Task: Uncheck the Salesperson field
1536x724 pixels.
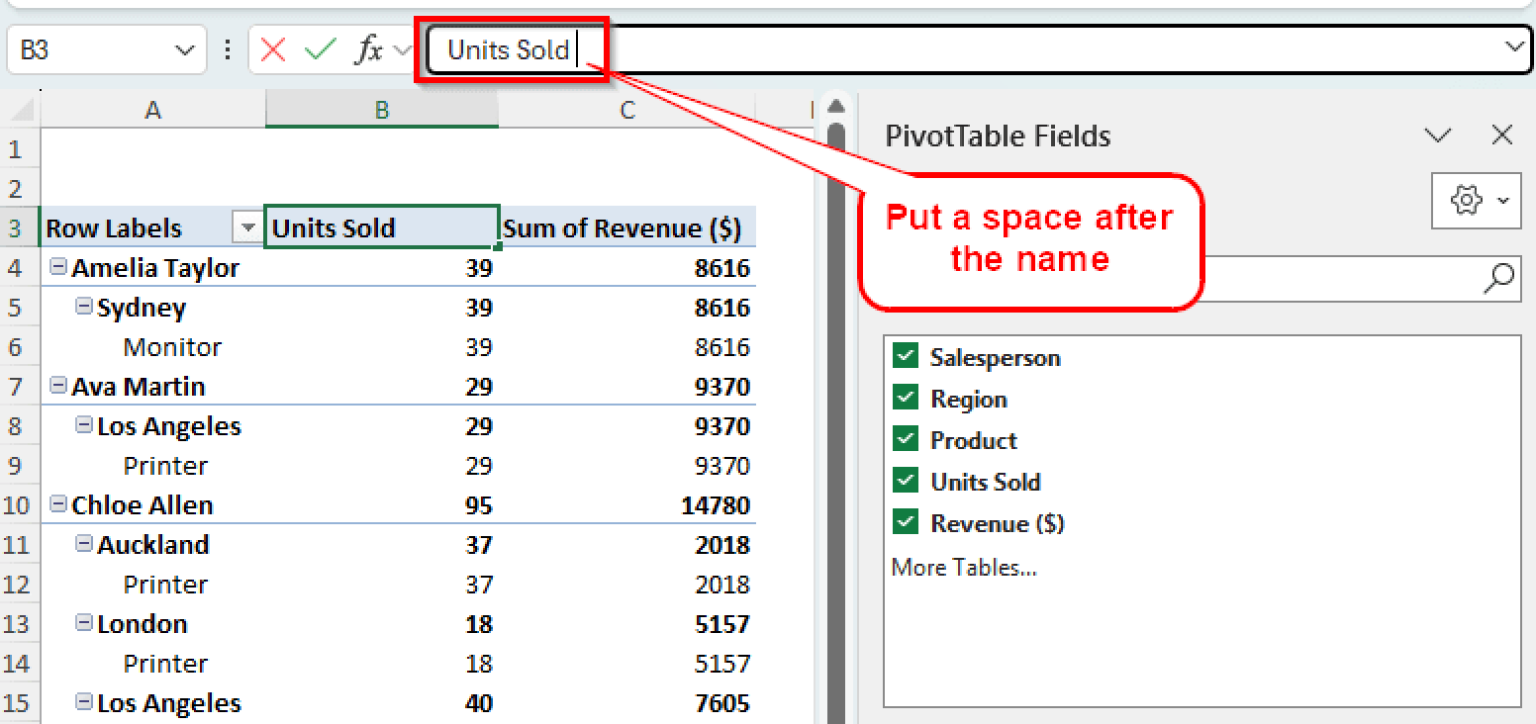Action: point(905,356)
